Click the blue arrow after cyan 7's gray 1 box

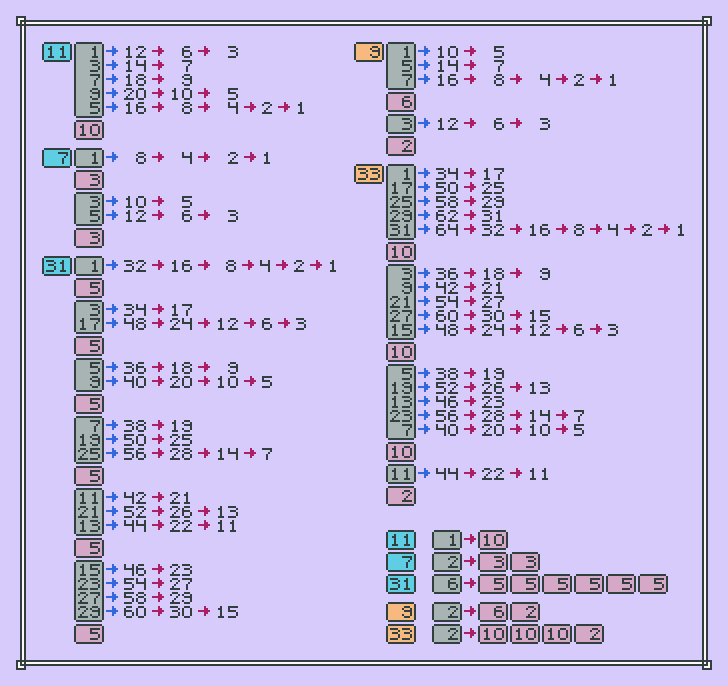point(112,158)
